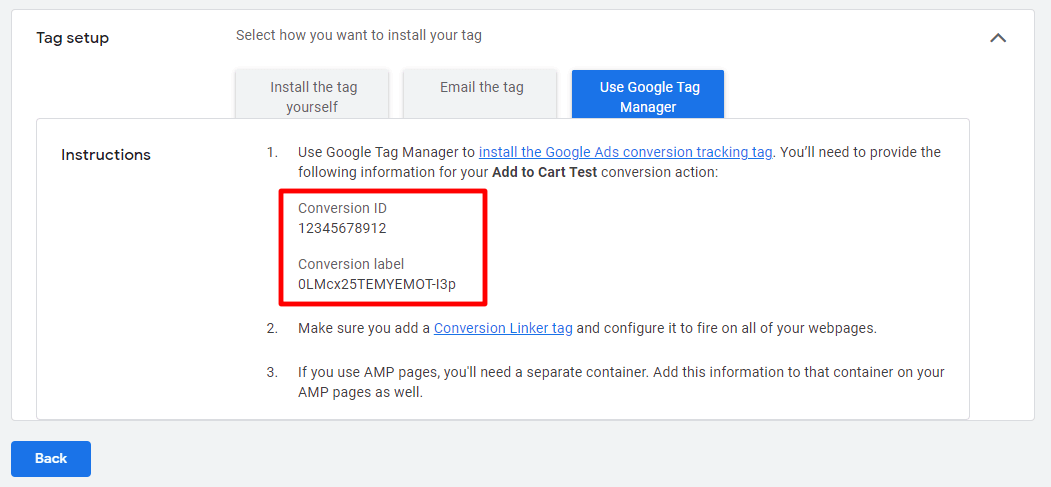Click the Add to Cart Test bold text
1051x487 pixels.
(x=544, y=172)
